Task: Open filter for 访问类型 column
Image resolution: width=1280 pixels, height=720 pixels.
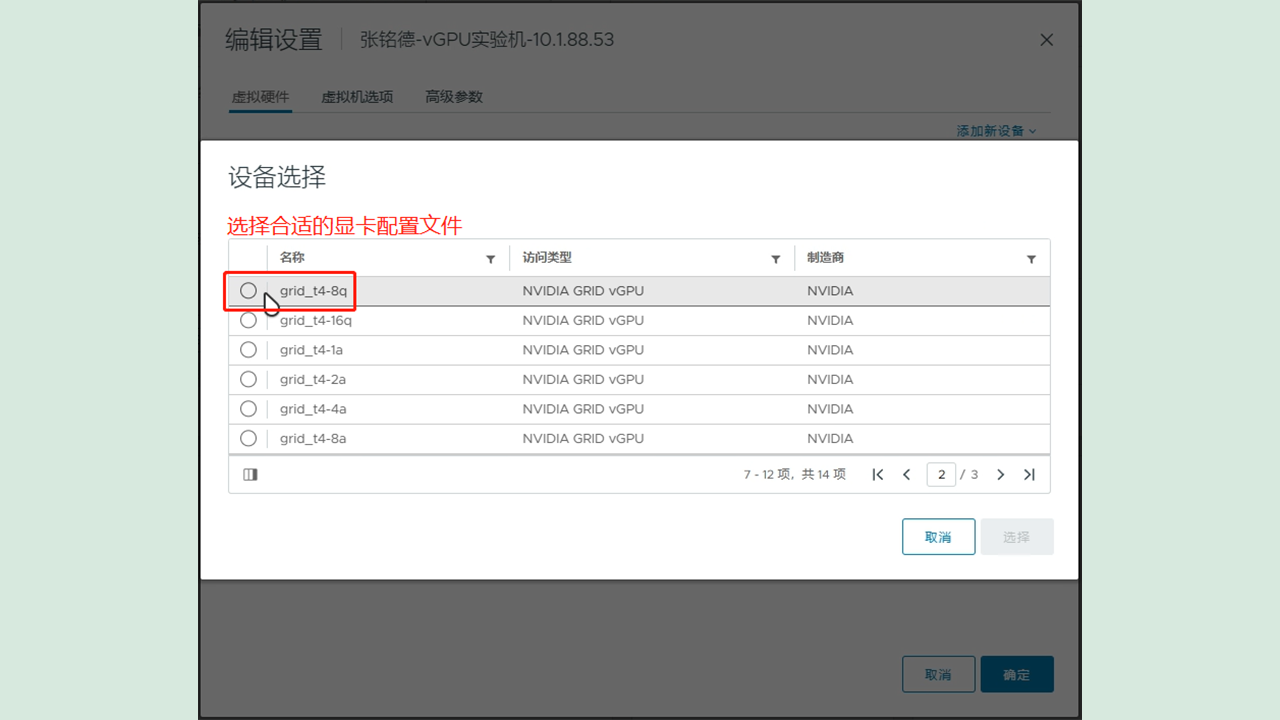Action: (775, 259)
